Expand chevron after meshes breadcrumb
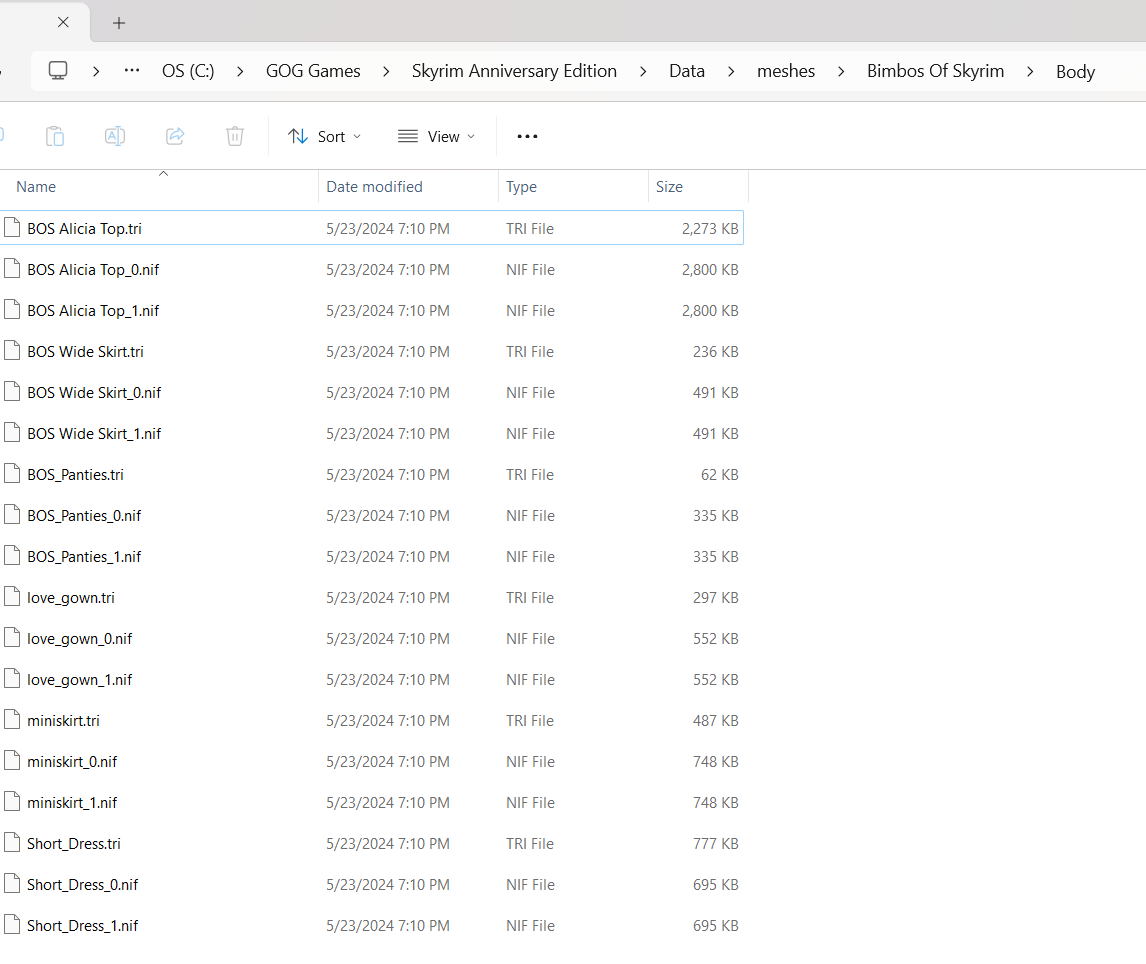This screenshot has height=964, width=1146. pos(841,71)
